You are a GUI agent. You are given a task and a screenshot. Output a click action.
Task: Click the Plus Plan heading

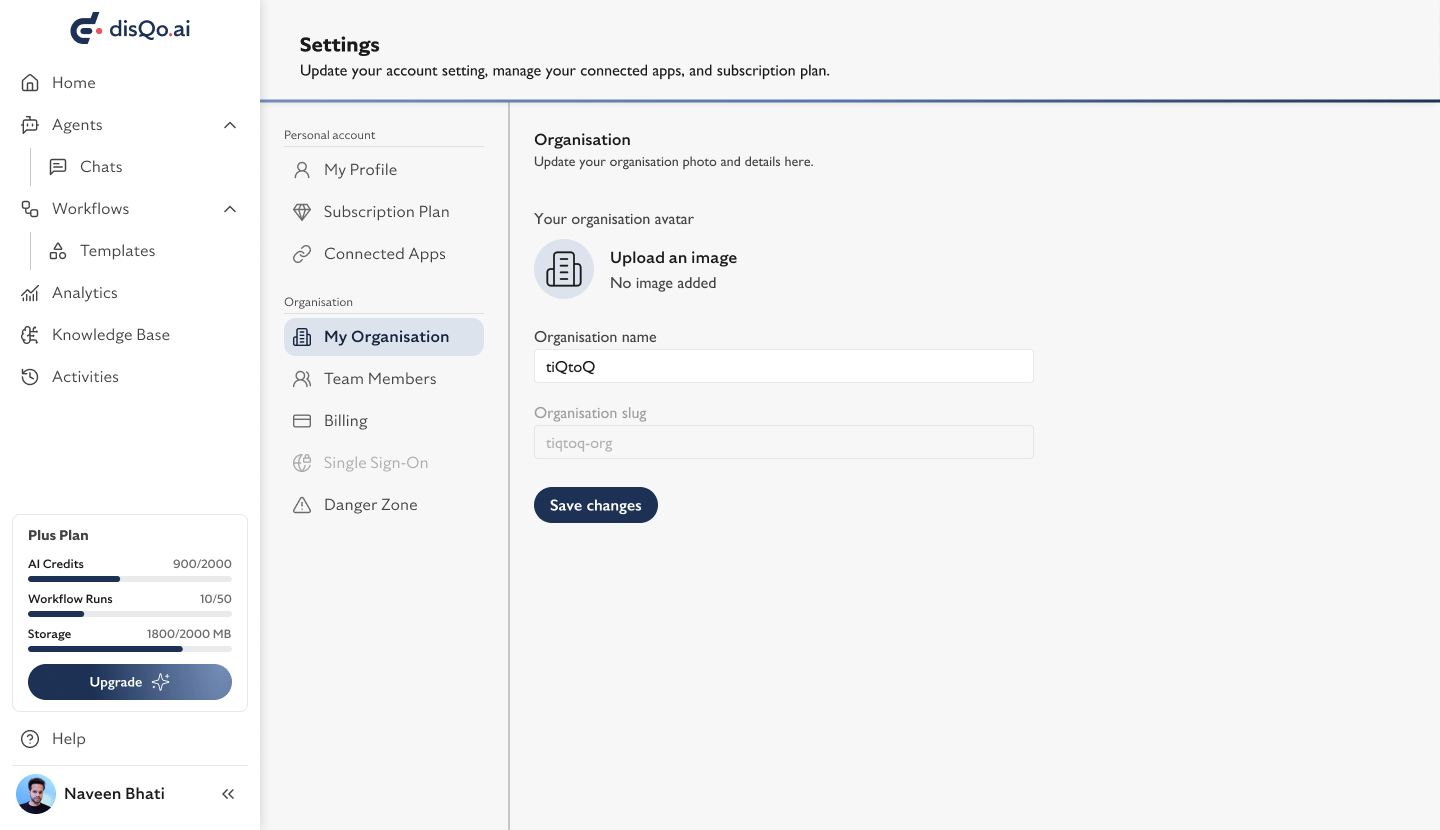[58, 535]
